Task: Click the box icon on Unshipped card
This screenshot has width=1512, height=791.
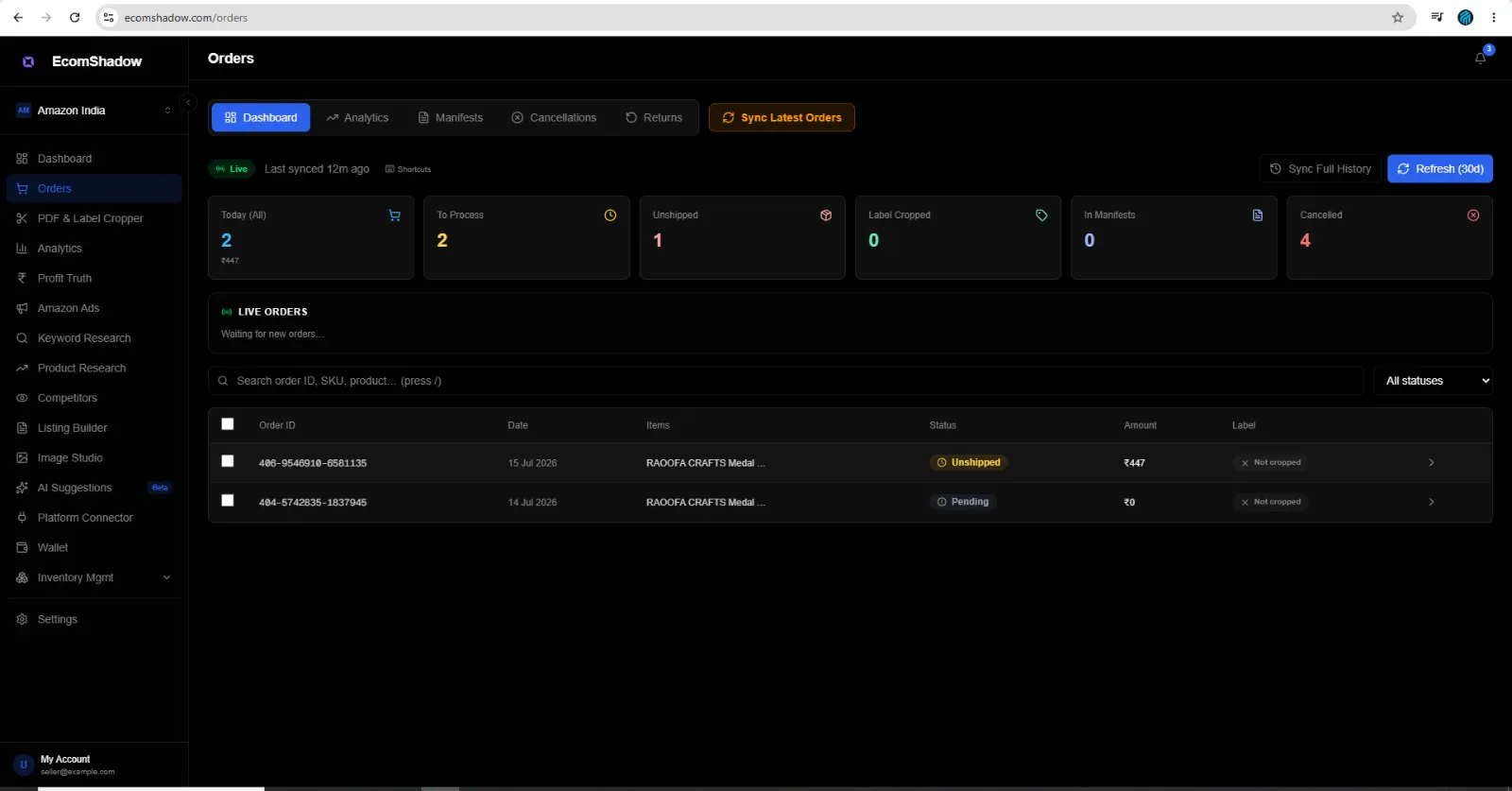Action: pyautogui.click(x=826, y=215)
